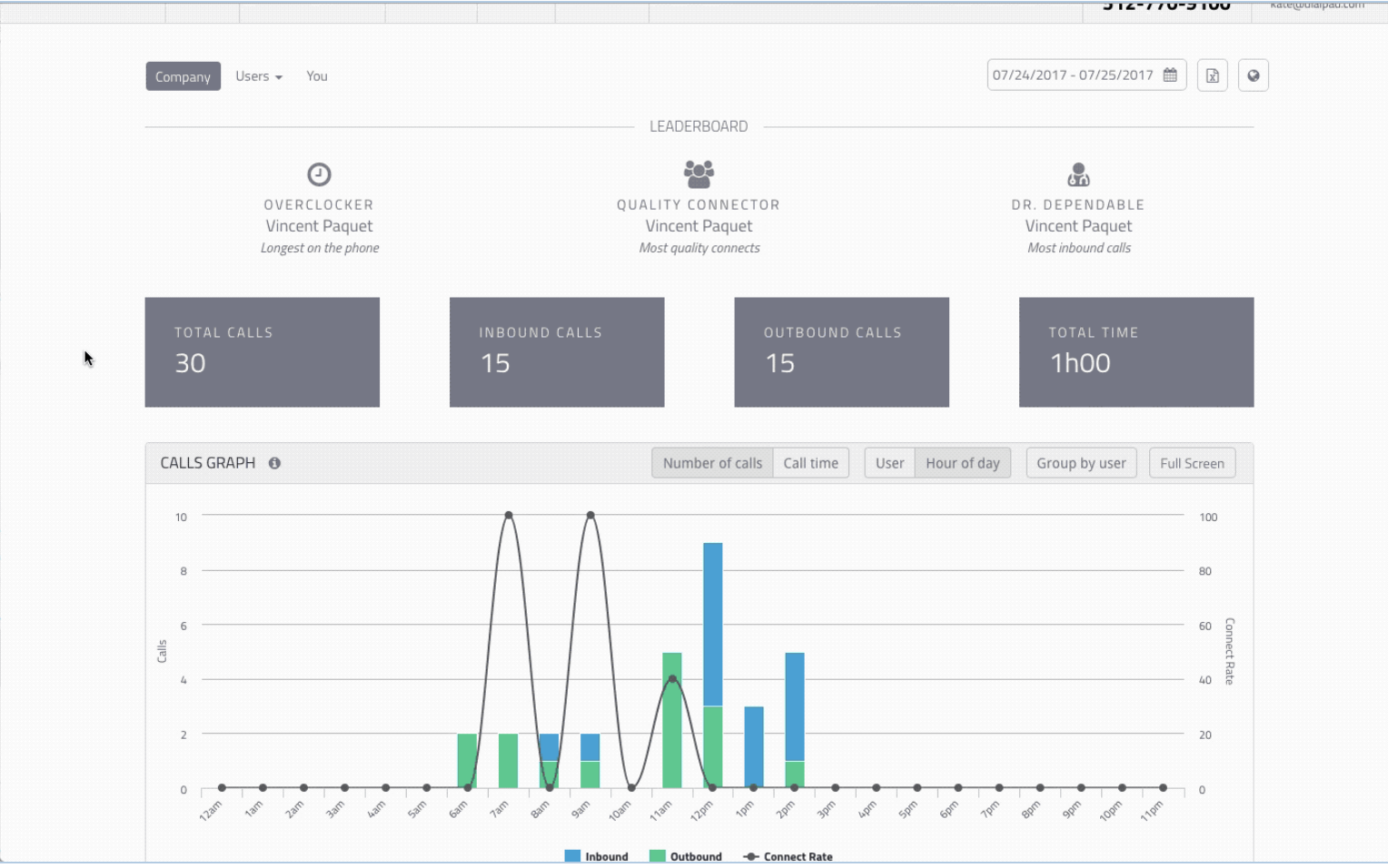Select the Company tab
Viewport: 1388px width, 868px height.
tap(183, 76)
